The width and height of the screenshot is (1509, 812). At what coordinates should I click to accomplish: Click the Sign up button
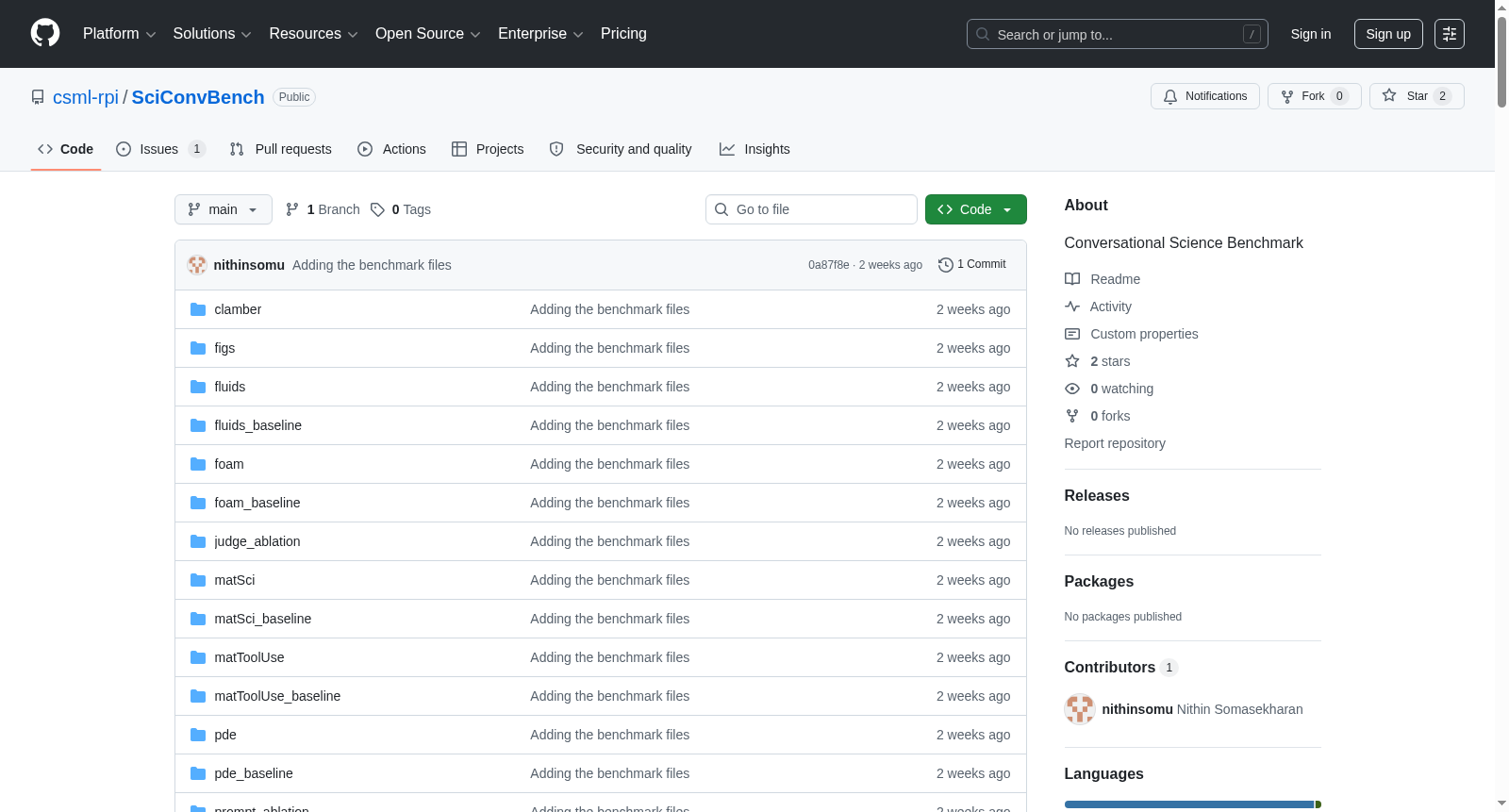tap(1388, 34)
